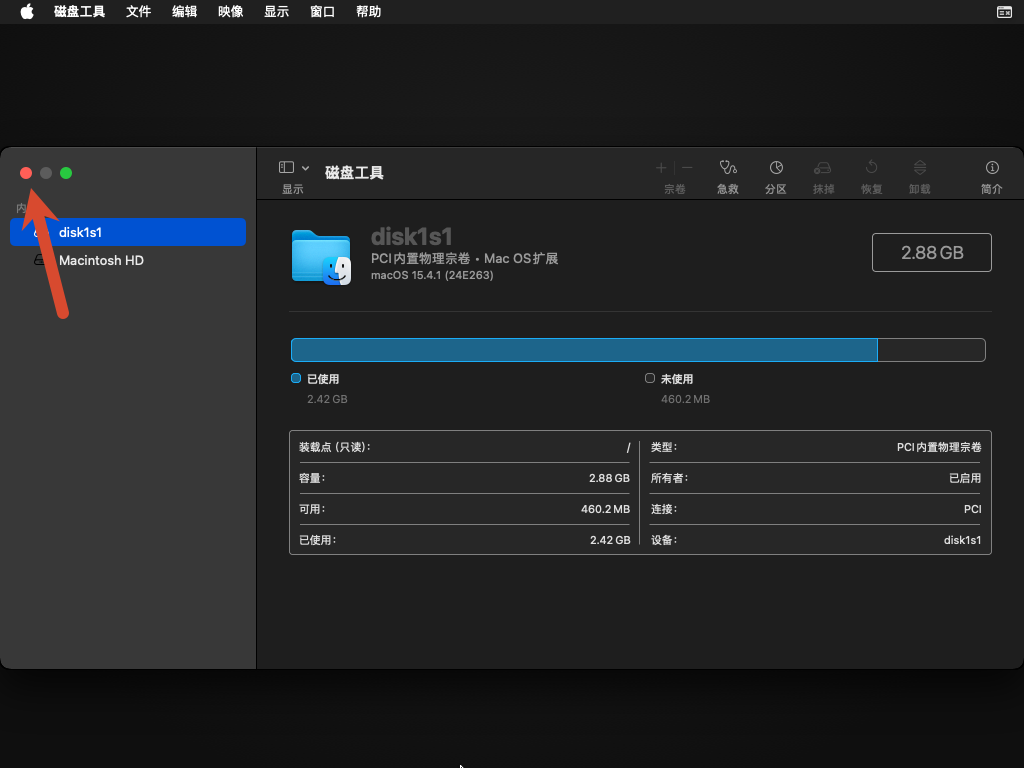Click the 已使用 row value 2.42 GB in table
Viewport: 1024px width, 768px height.
click(610, 540)
